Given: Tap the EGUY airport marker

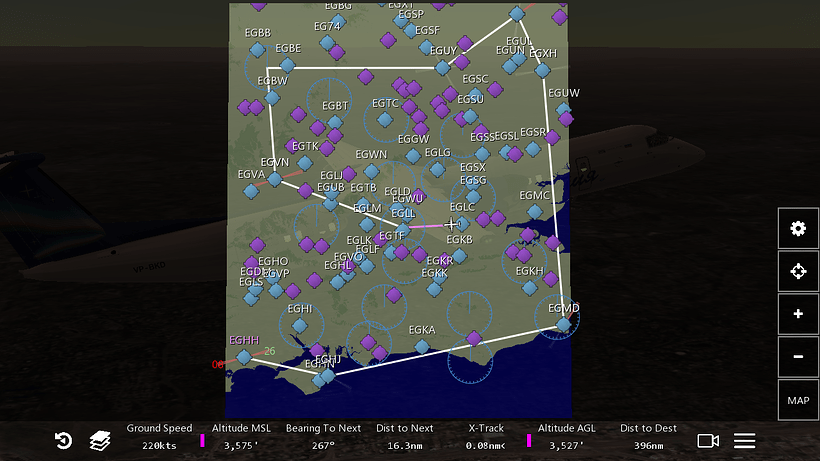Looking at the screenshot, I should (442, 67).
